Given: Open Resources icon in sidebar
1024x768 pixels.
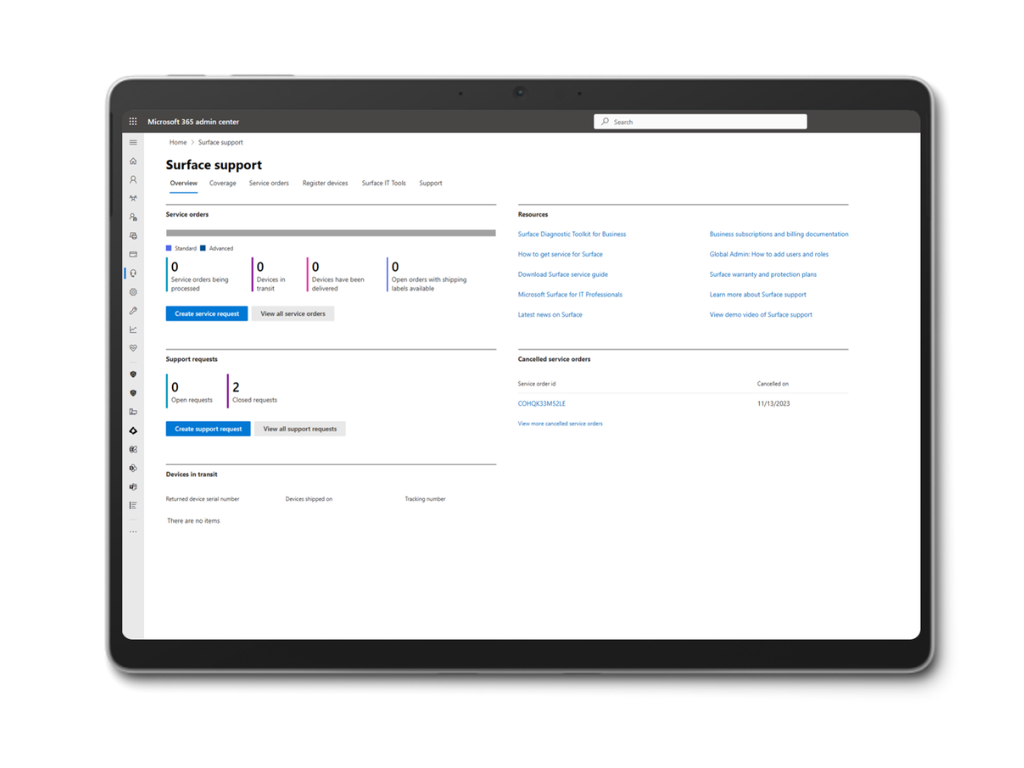Looking at the screenshot, I should (x=133, y=236).
